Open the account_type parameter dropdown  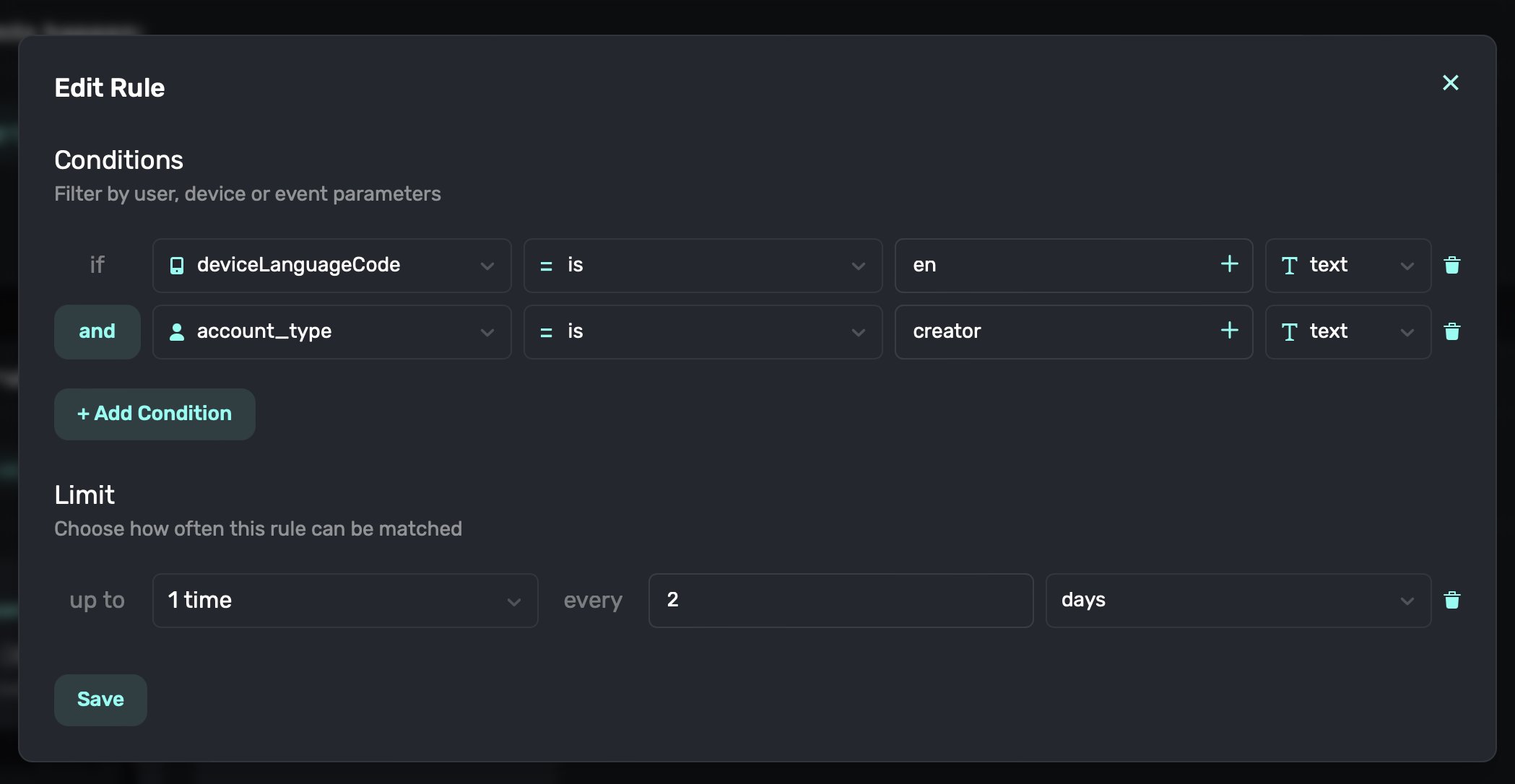click(x=332, y=331)
